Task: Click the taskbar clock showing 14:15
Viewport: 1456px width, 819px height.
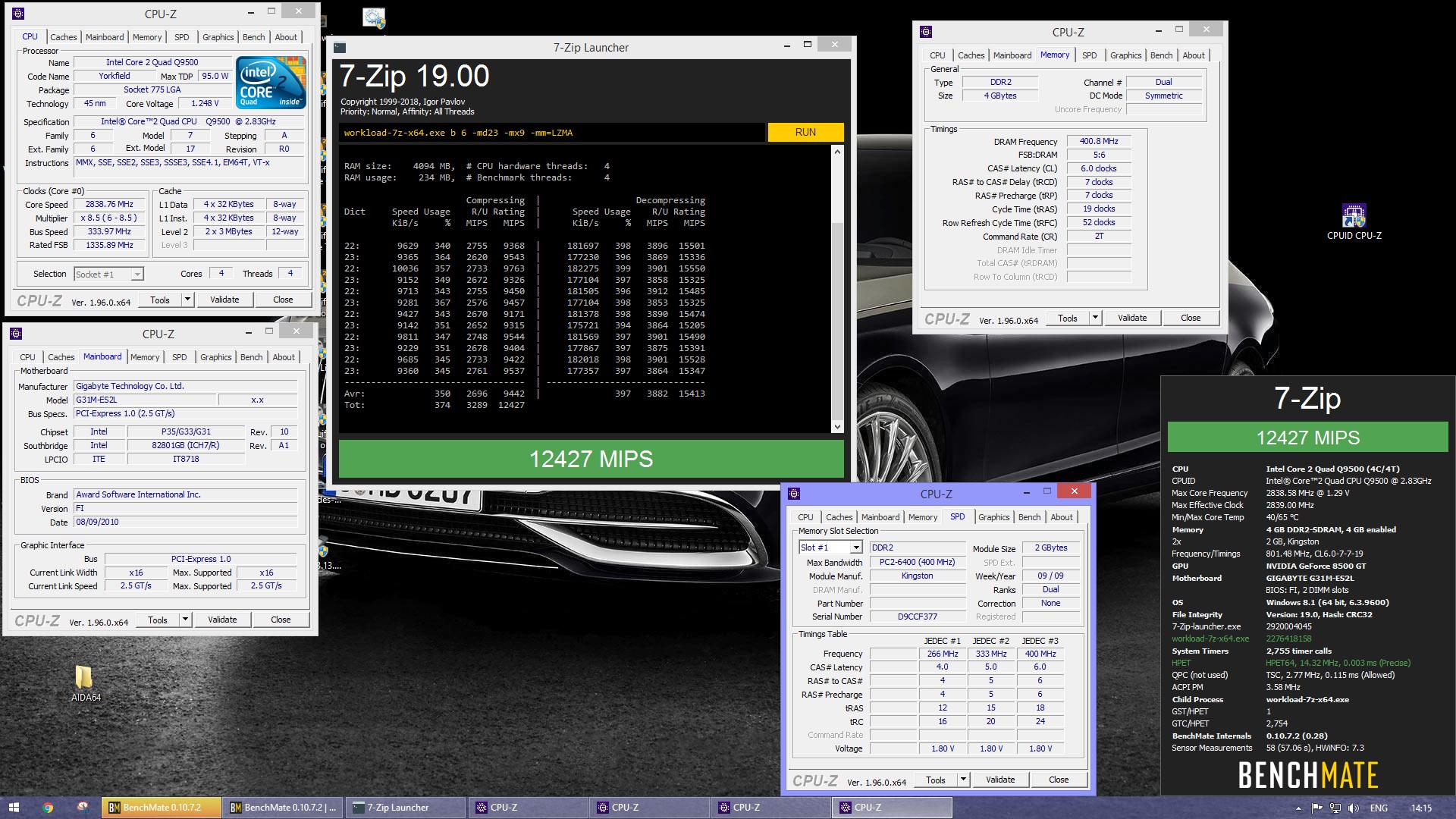Action: pos(1421,808)
